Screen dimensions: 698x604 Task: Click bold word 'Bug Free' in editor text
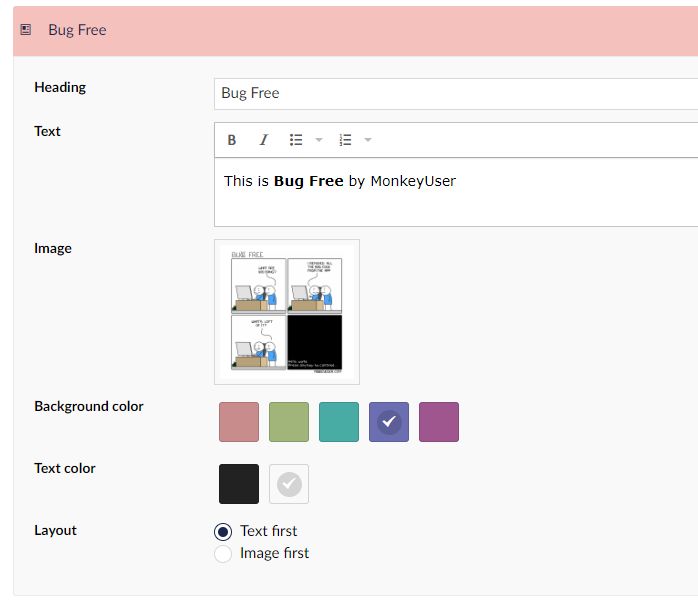[x=308, y=181]
